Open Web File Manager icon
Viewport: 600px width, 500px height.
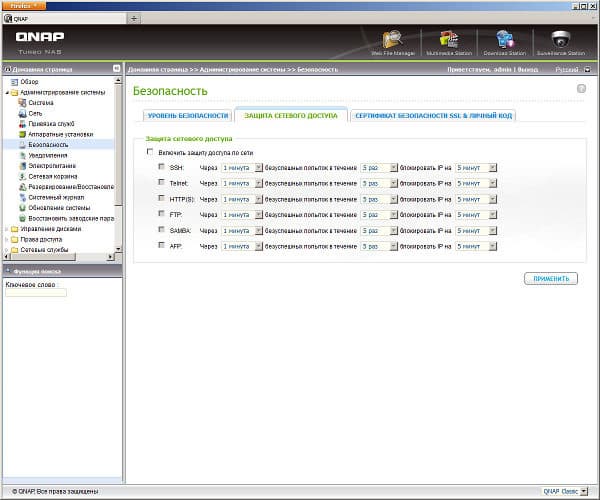(x=392, y=39)
